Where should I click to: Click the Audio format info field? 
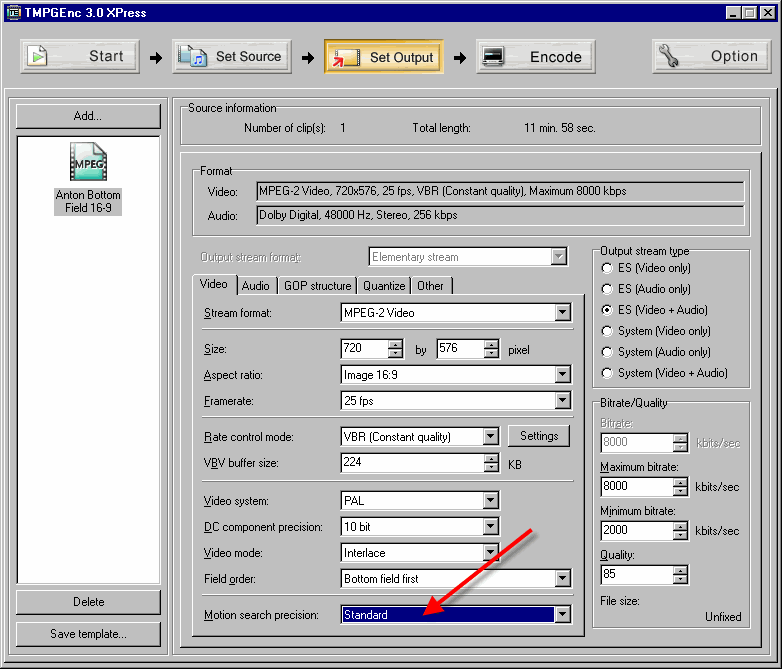point(500,216)
